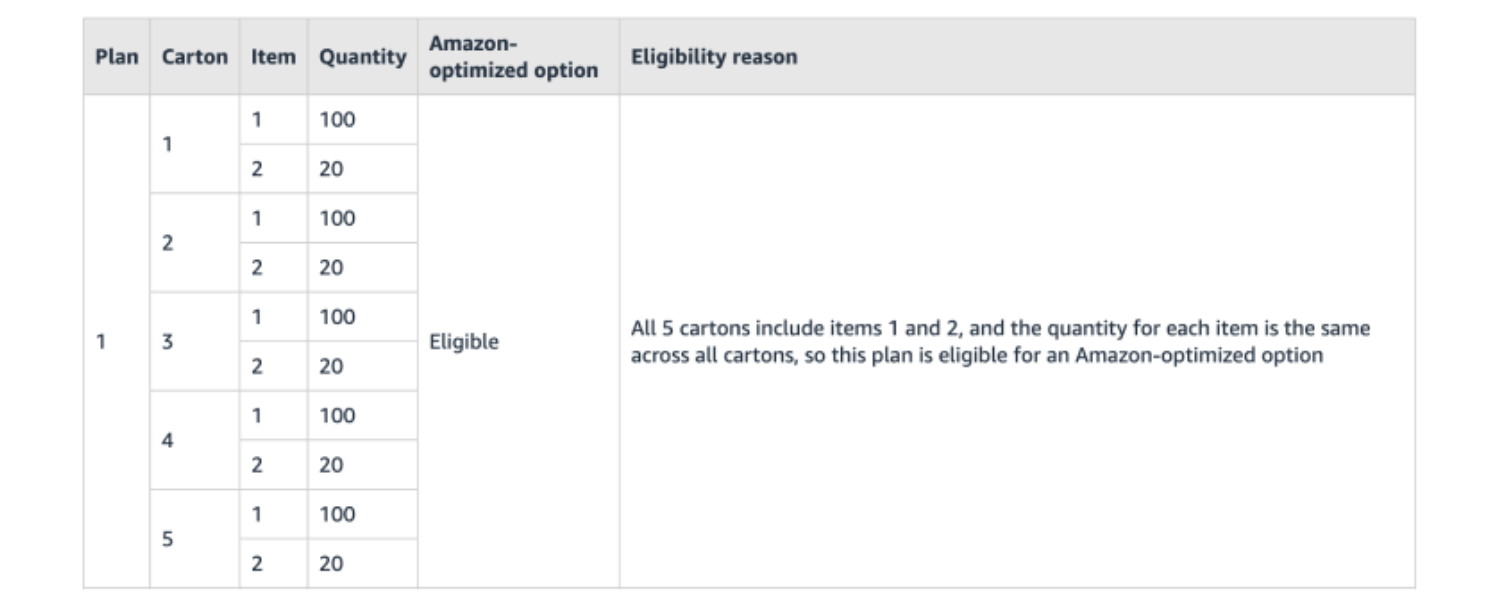Select quantity 100 in Carton 5
This screenshot has width=1500, height=600.
338,514
